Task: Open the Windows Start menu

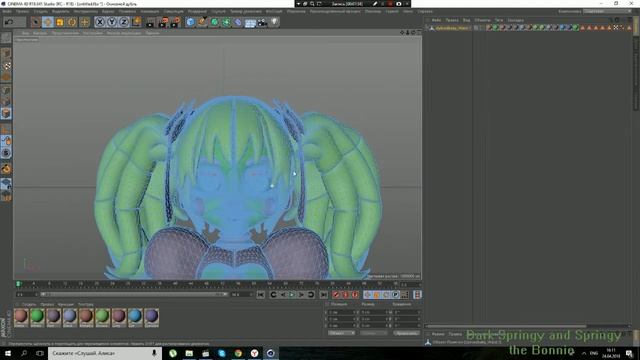Action: point(8,353)
